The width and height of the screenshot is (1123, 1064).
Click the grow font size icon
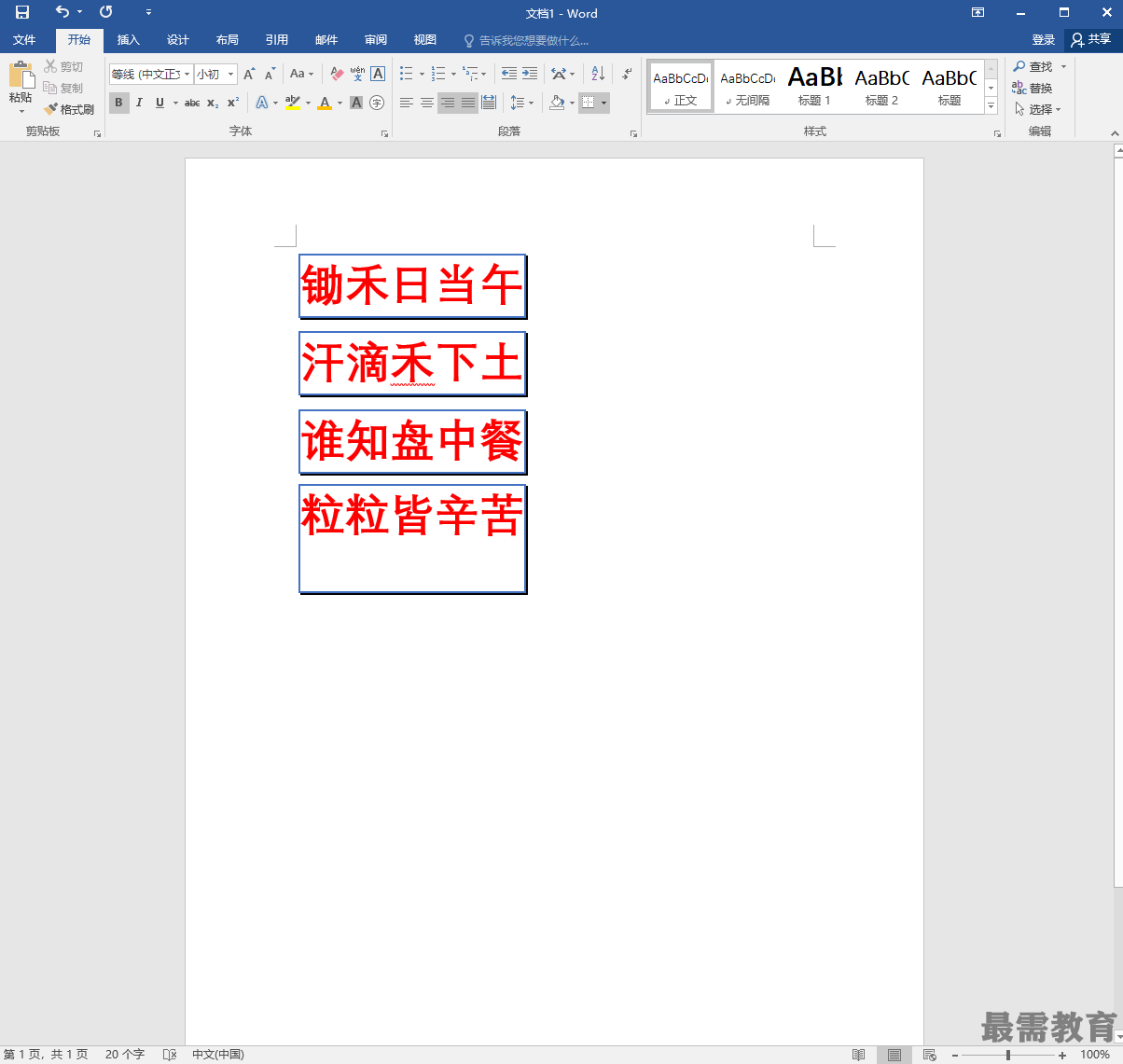(x=249, y=74)
